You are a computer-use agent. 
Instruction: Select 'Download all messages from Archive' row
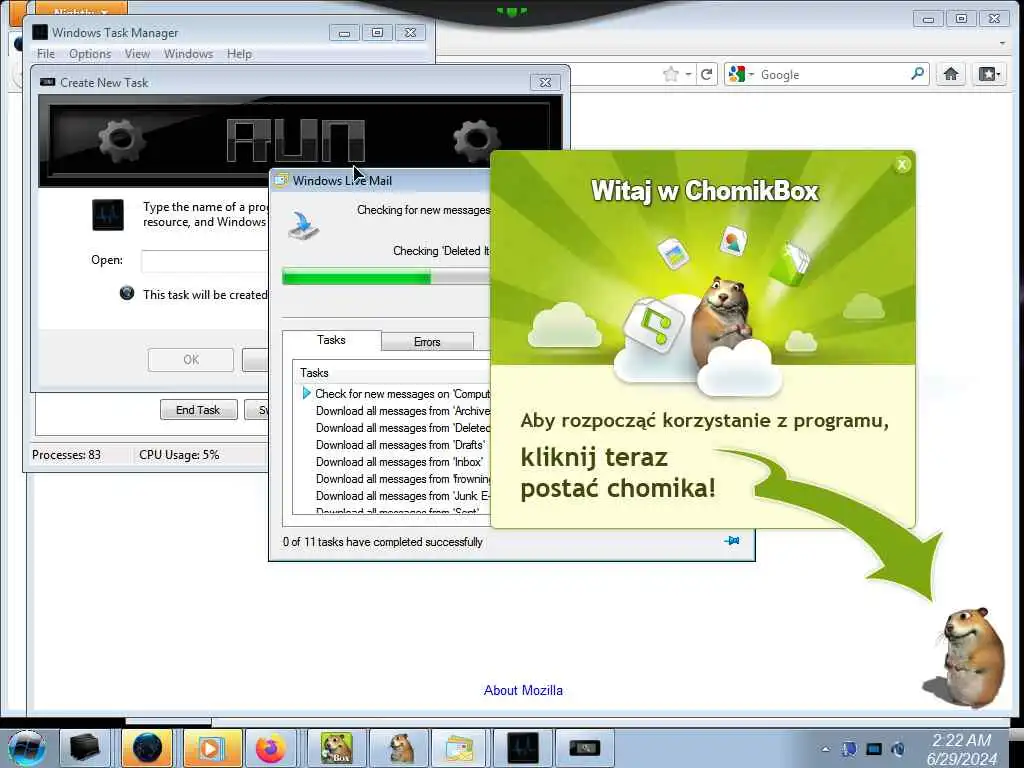click(x=403, y=411)
